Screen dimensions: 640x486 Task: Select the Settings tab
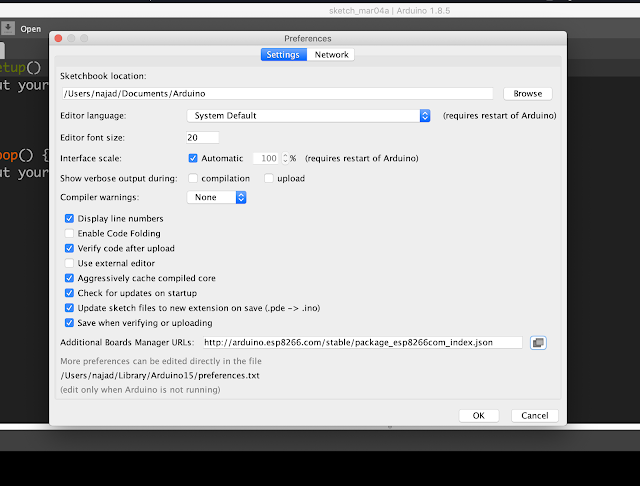tap(282, 55)
